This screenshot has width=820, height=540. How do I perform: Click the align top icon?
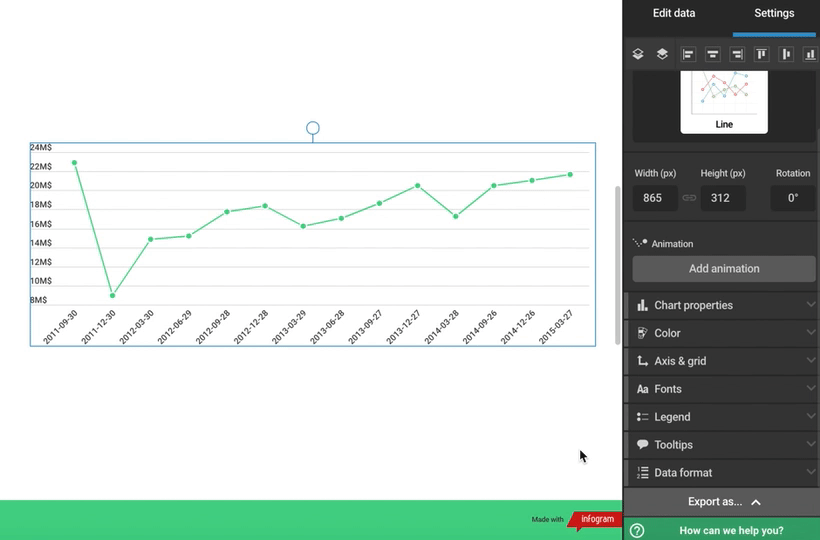coord(761,54)
